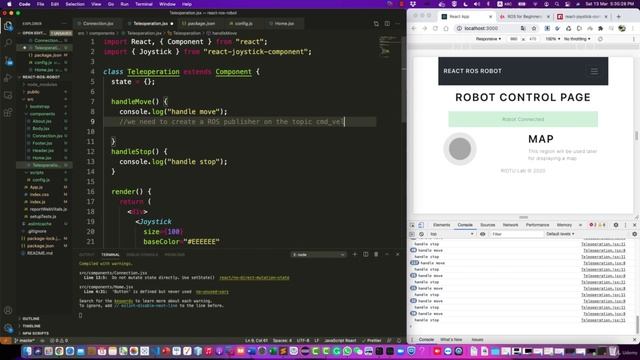The width and height of the screenshot is (640, 360).
Task: Open the terminal shell selector dropdown
Action: point(318,254)
